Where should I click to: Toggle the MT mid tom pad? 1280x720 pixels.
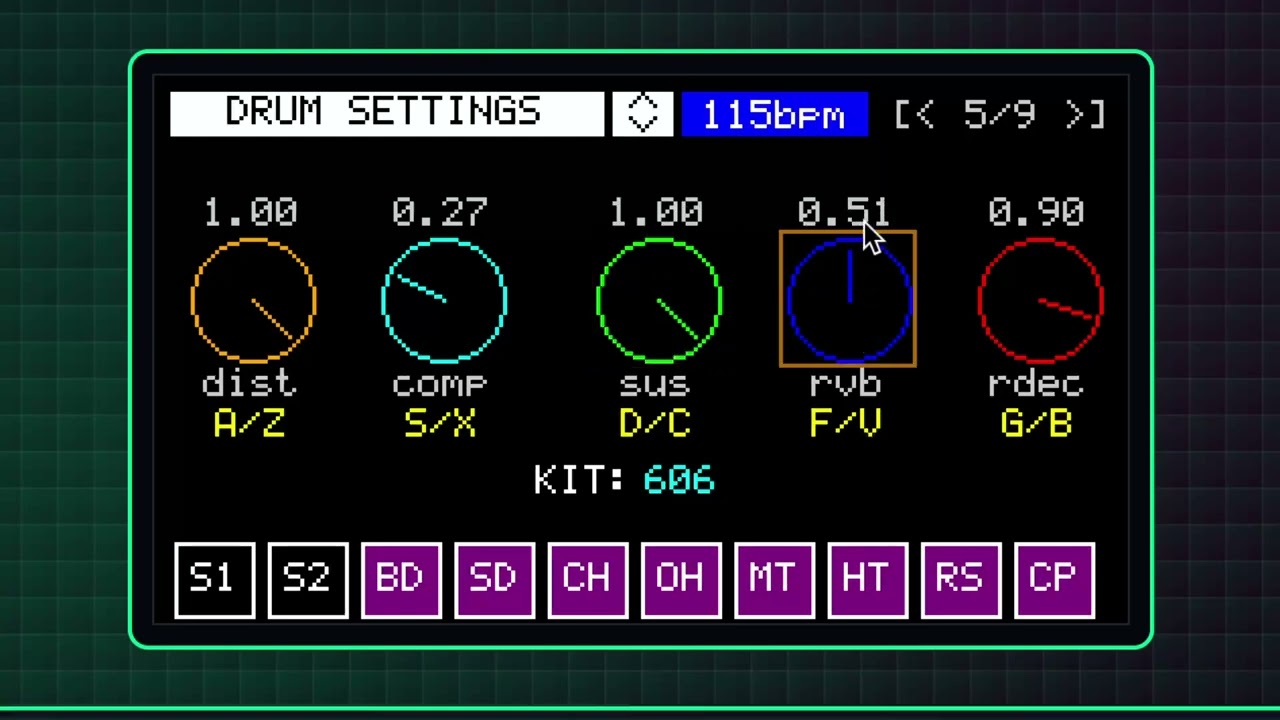774,580
